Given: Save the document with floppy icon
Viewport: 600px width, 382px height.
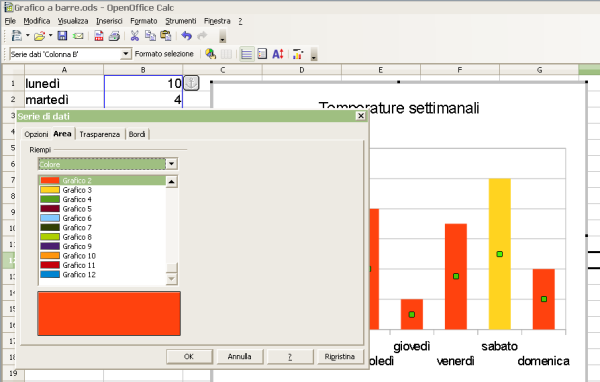Looking at the screenshot, I should coord(62,36).
